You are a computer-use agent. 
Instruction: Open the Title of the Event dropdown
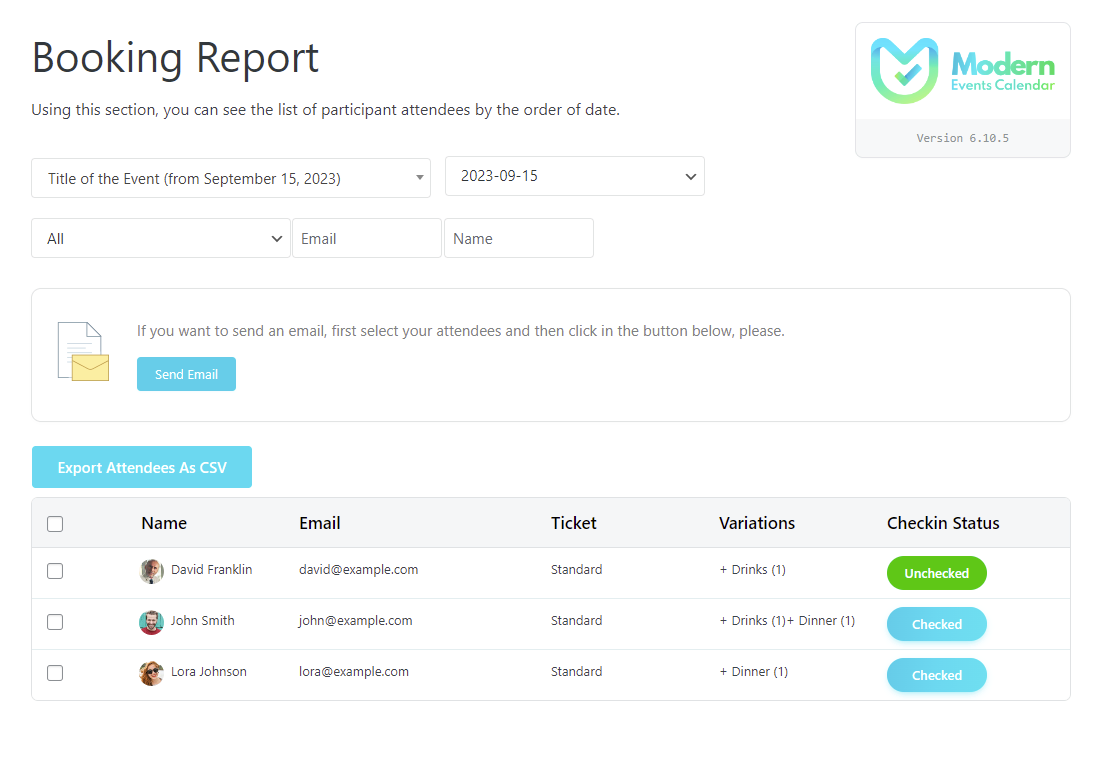(x=231, y=179)
